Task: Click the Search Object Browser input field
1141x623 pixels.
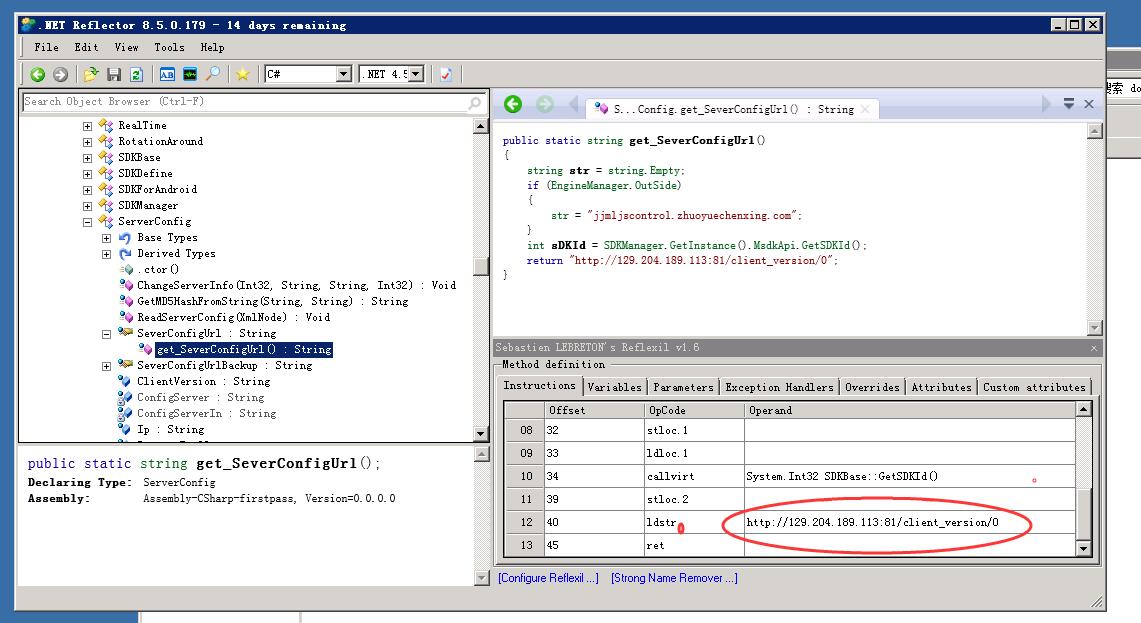Action: tap(240, 102)
